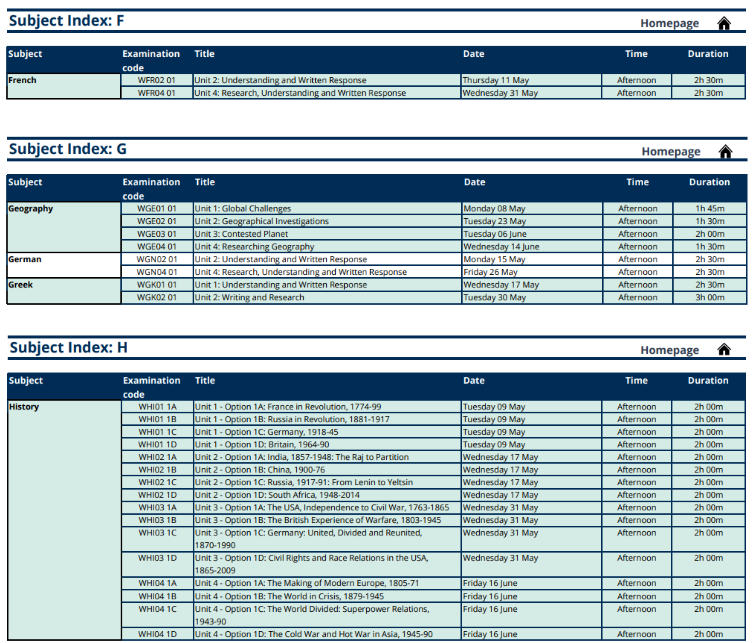Click title Option 1A: France in Revolution
This screenshot has width=755, height=643.
pos(286,407)
